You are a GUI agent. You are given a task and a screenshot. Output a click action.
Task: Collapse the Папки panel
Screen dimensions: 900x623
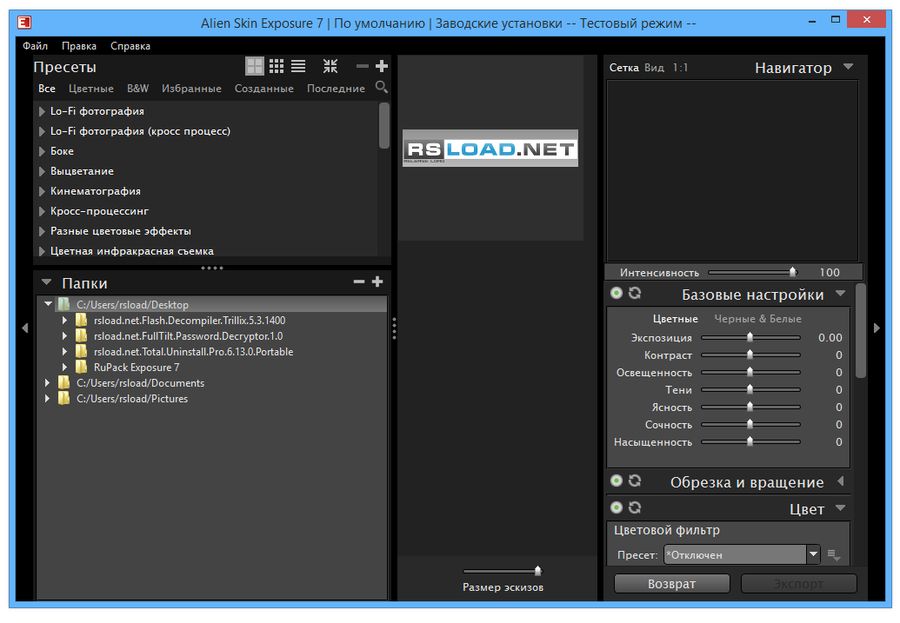(46, 283)
